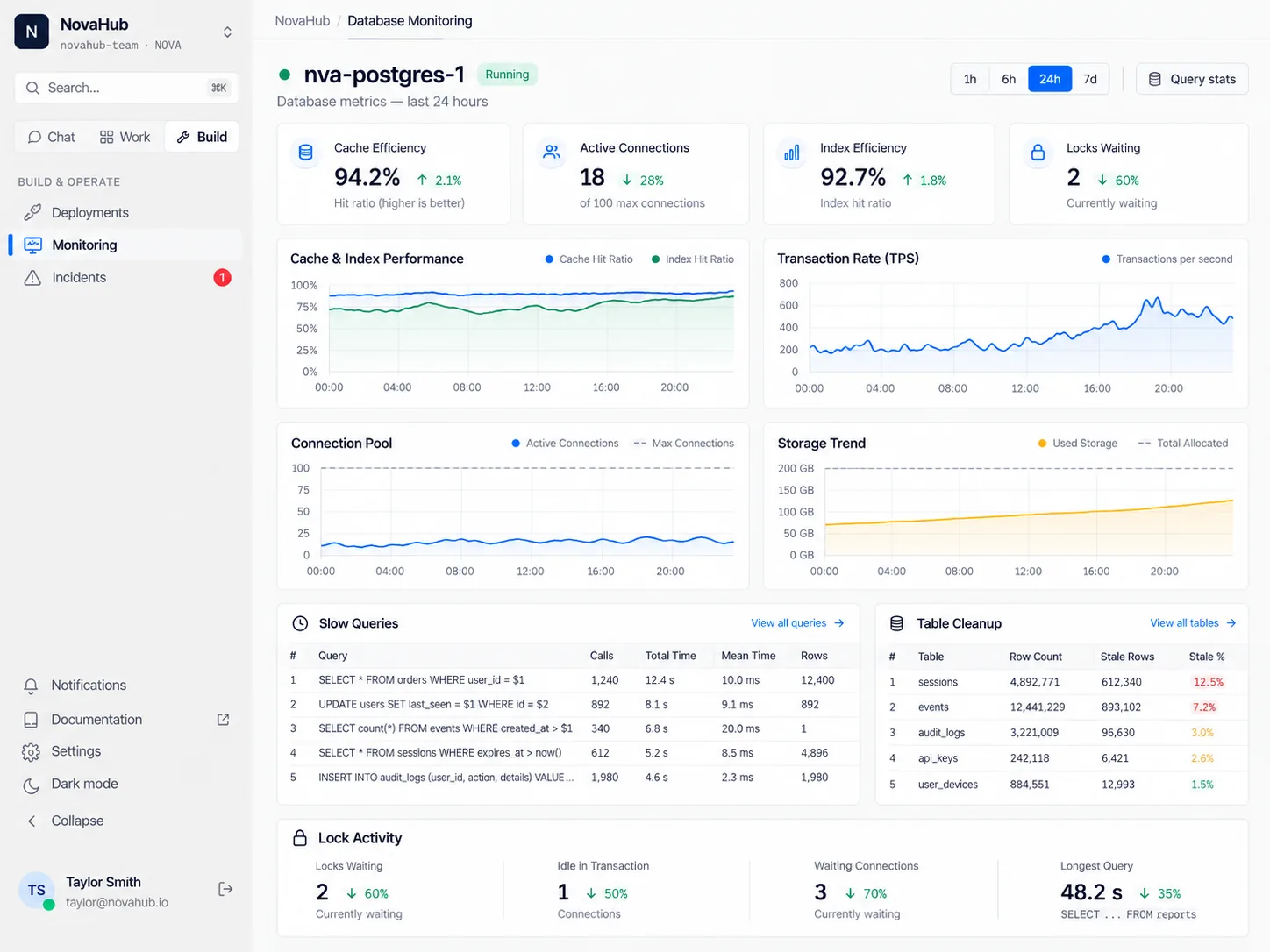The image size is (1270, 952).
Task: Click the NovaHub logo tile
Action: (x=32, y=32)
